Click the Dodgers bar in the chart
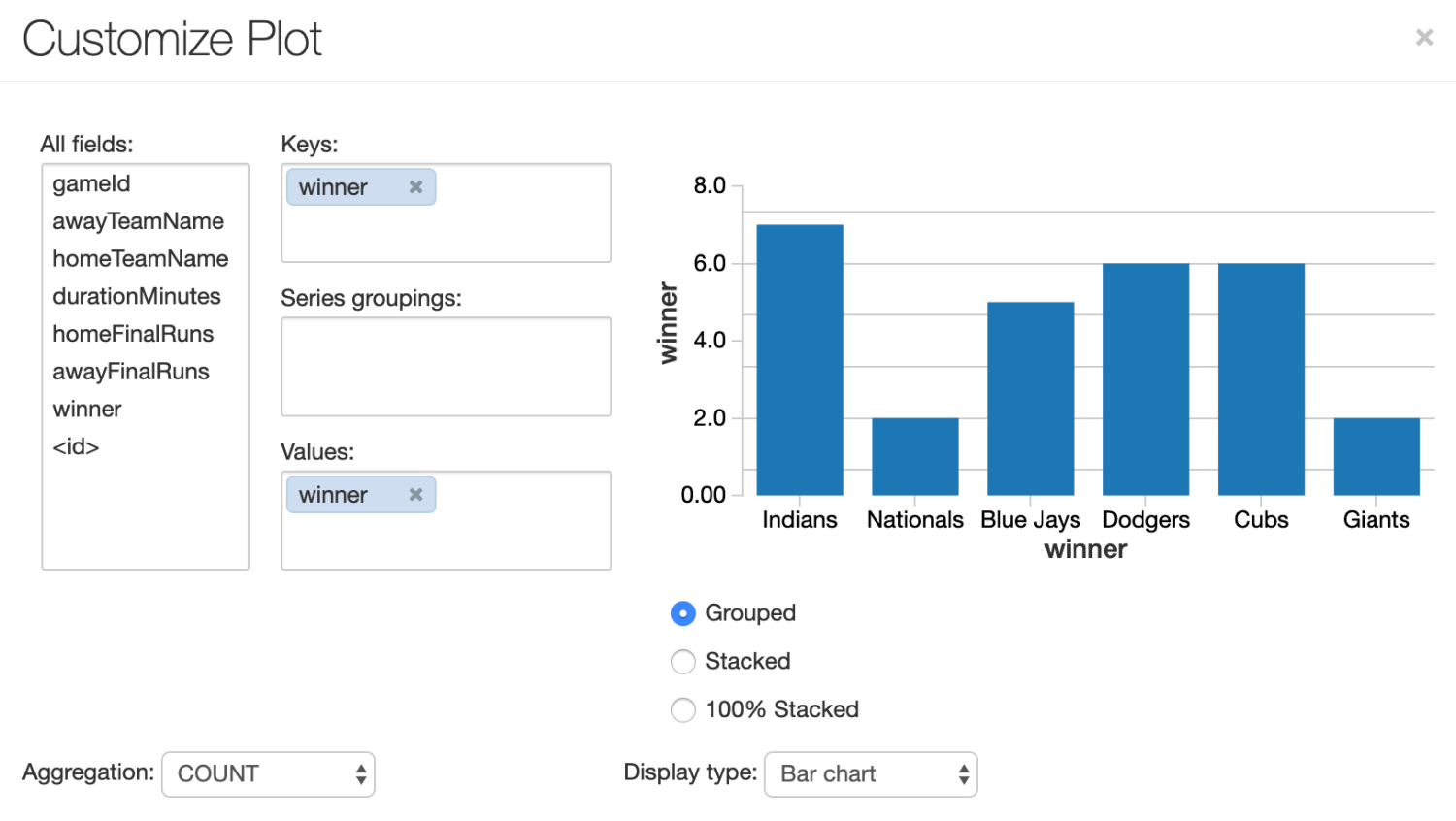 click(x=1145, y=379)
